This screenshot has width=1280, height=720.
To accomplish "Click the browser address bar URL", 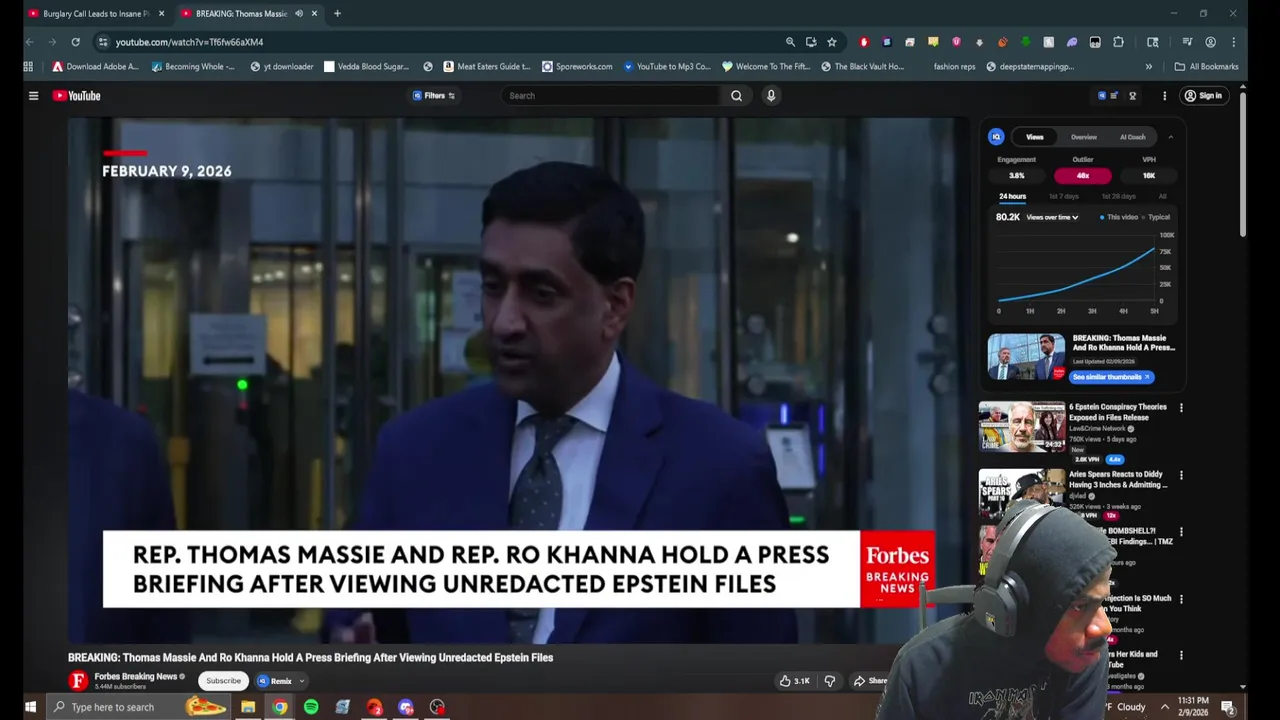I will tap(189, 42).
